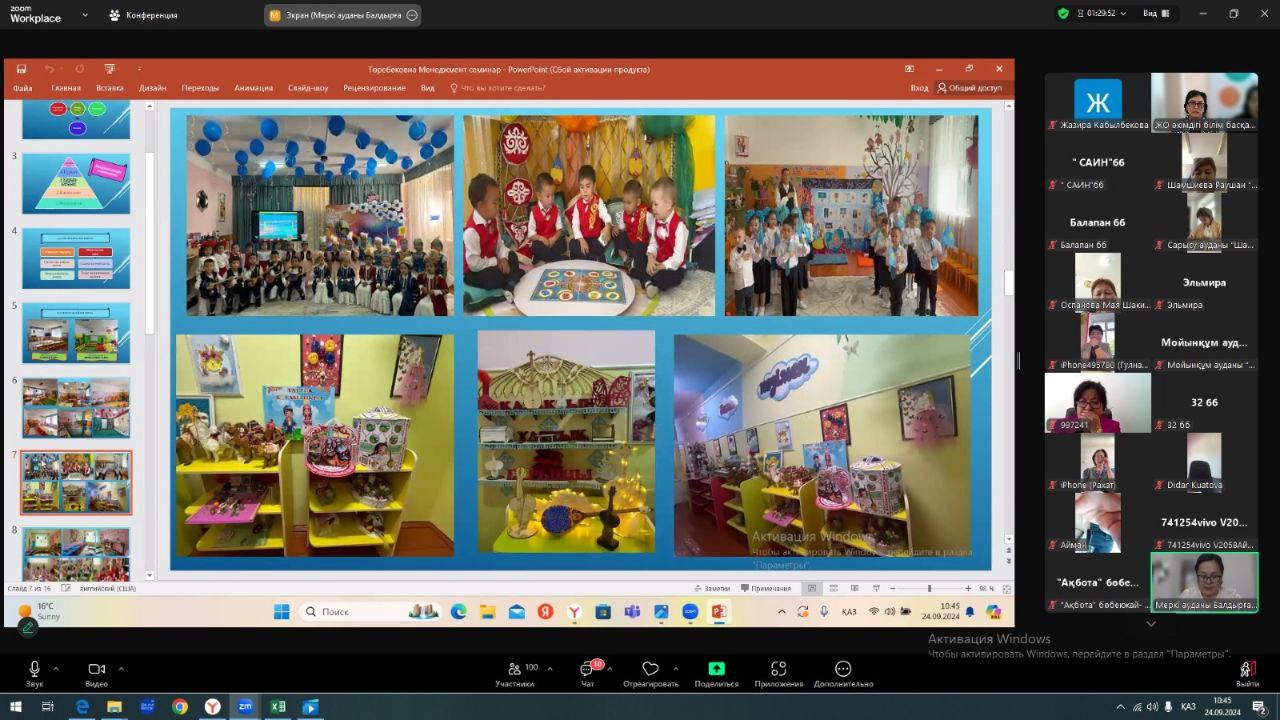Open options of the Экран screen-share tab

coord(411,15)
